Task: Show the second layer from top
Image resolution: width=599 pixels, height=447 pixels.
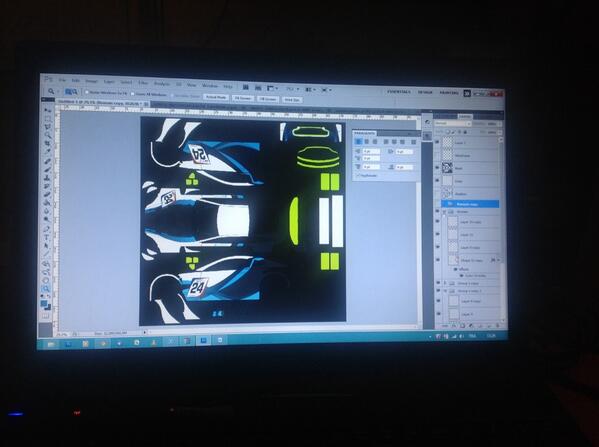Action: coord(438,155)
